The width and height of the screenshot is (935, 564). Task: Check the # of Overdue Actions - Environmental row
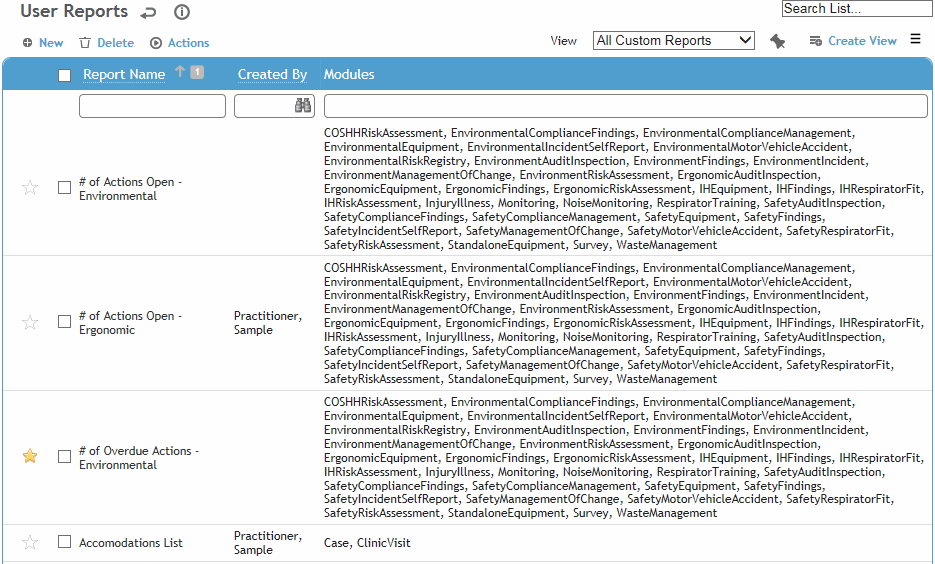tap(64, 457)
